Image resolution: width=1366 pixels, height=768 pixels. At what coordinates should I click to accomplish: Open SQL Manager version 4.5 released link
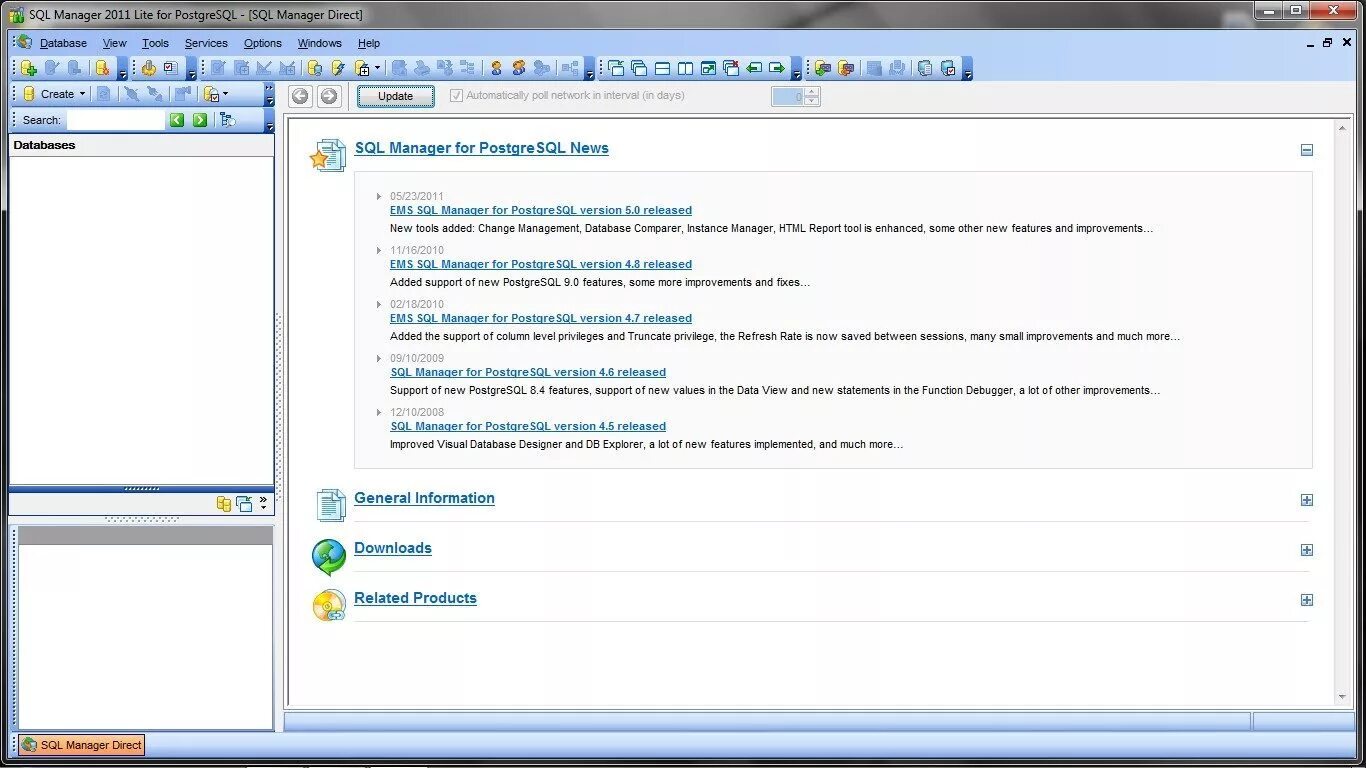(528, 426)
